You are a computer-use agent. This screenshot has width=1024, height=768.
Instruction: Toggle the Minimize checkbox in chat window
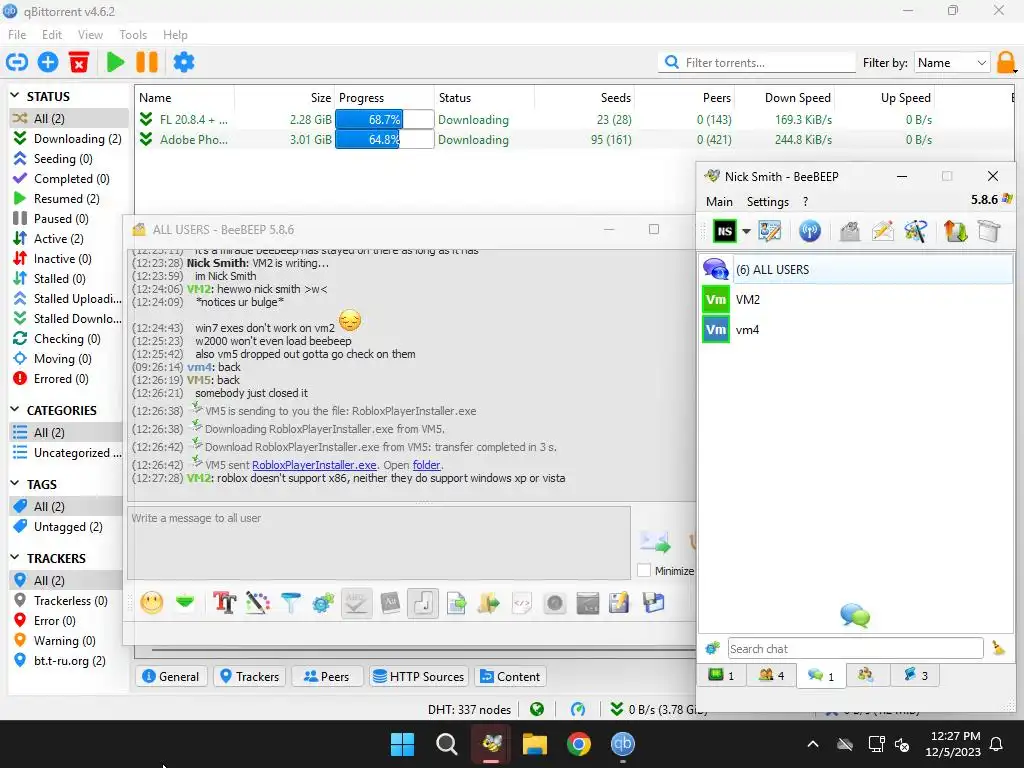pos(644,570)
